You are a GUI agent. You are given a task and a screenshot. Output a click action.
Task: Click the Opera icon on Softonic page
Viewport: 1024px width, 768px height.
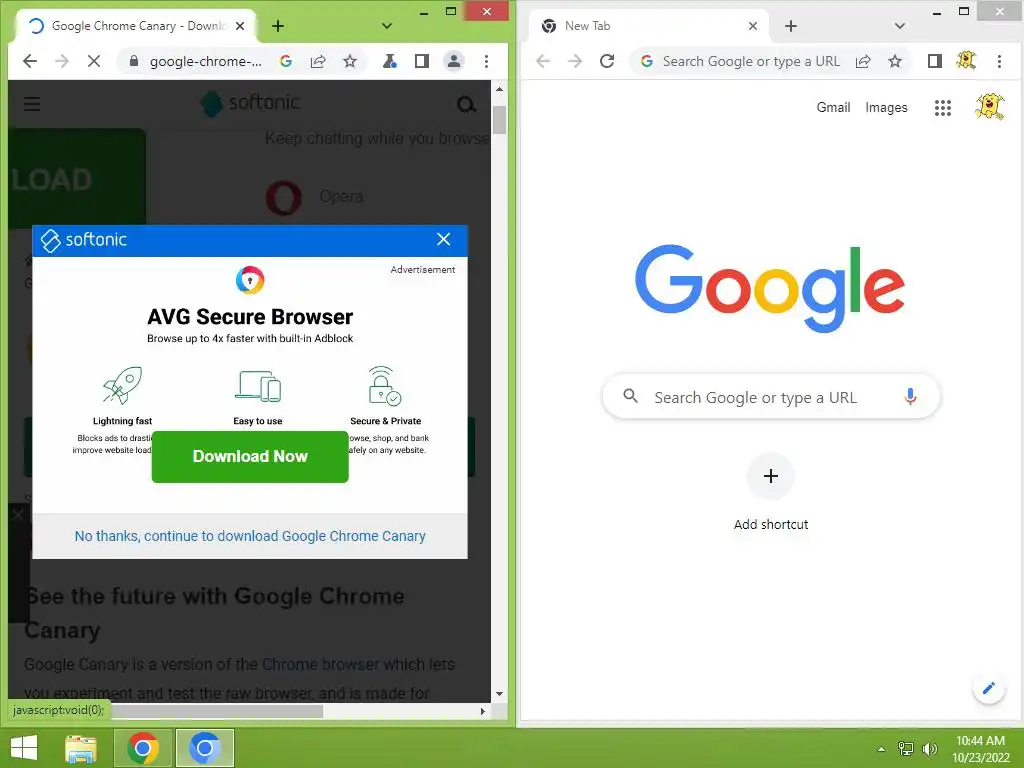[284, 197]
